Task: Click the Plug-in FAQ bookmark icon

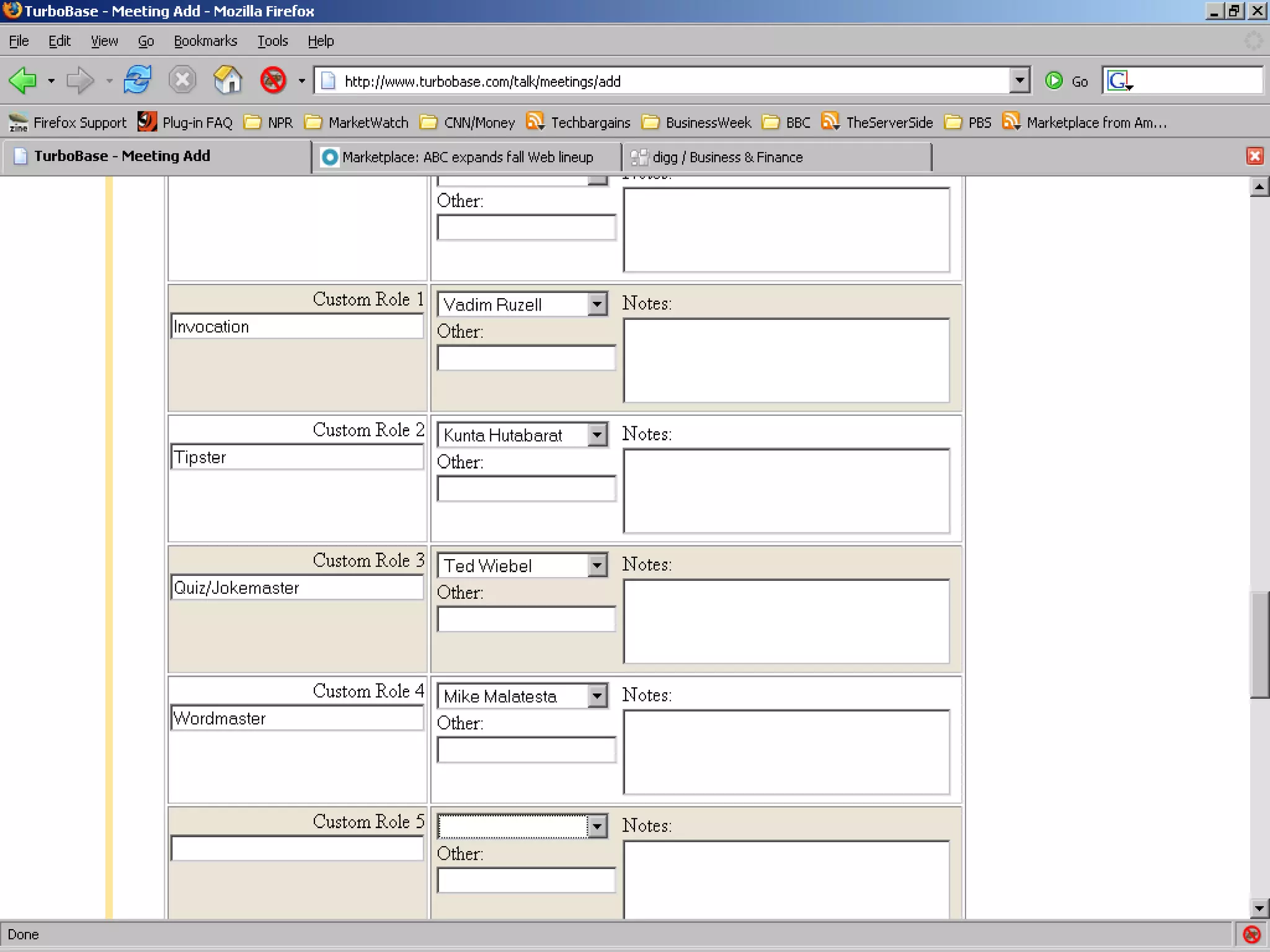Action: (147, 122)
